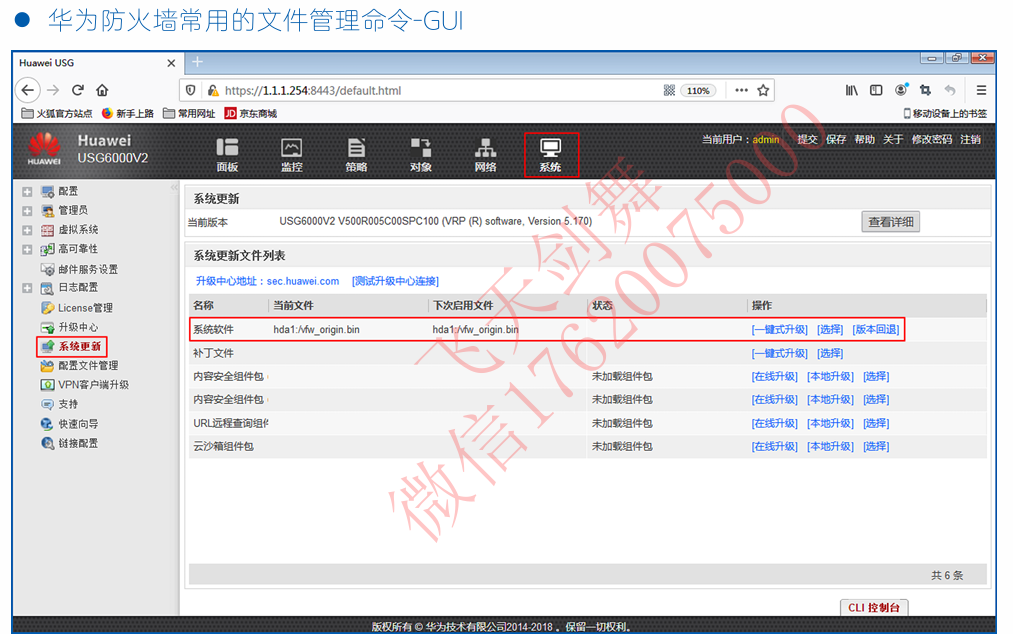The width and height of the screenshot is (1013, 634).
Task: Open a new tab with plus icon
Action: [x=198, y=62]
